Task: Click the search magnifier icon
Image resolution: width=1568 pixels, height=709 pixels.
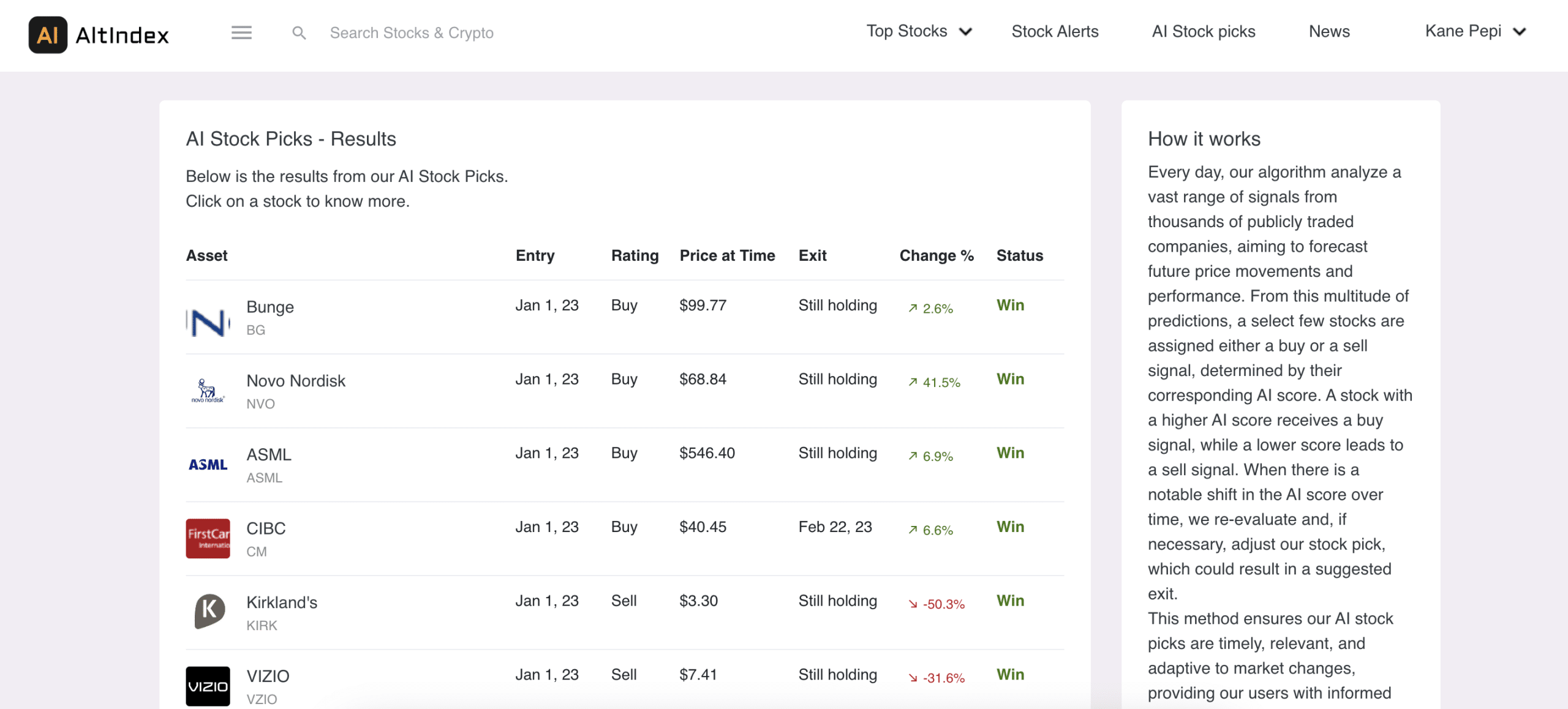Action: (299, 32)
